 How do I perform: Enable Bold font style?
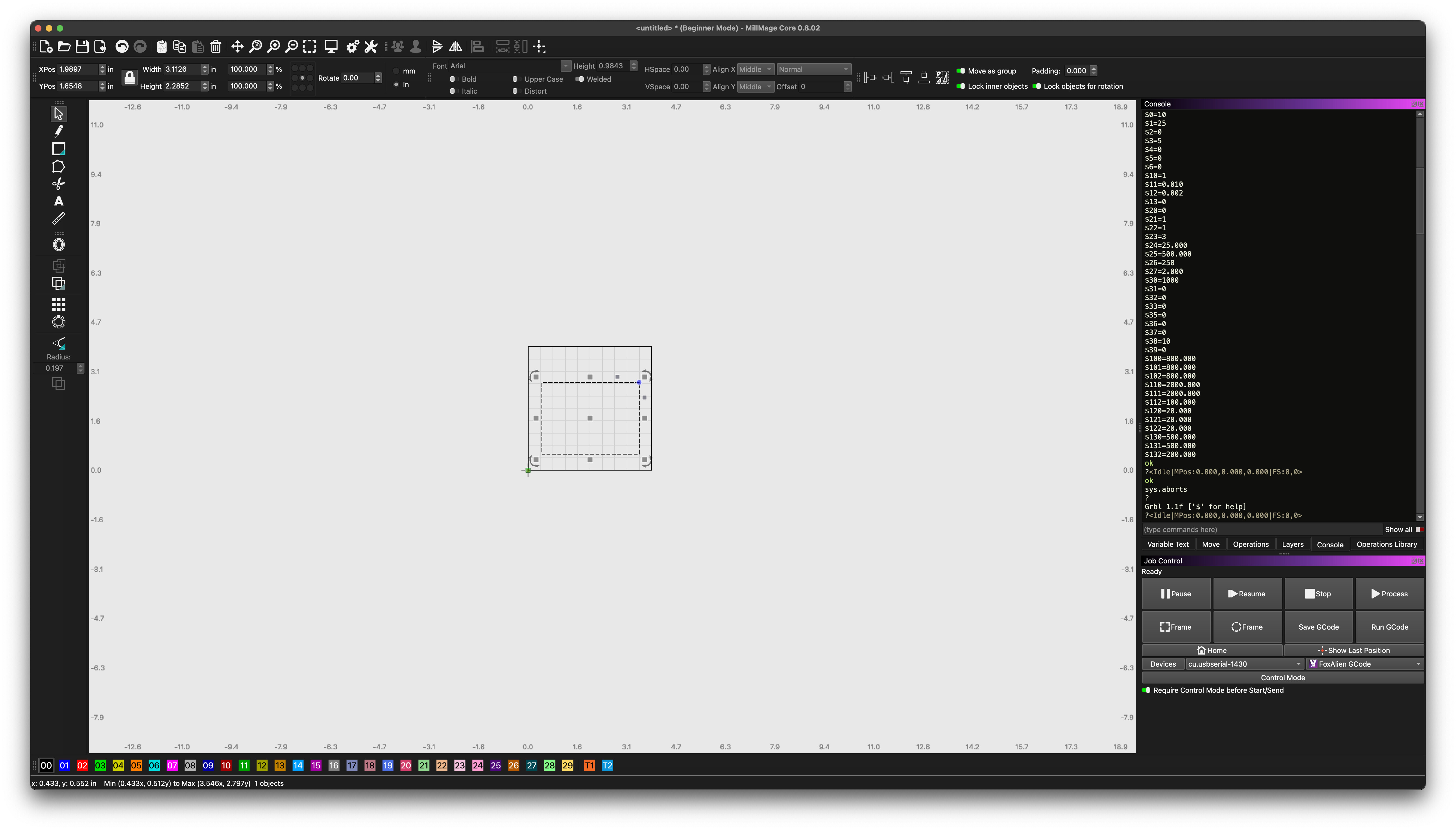(453, 79)
